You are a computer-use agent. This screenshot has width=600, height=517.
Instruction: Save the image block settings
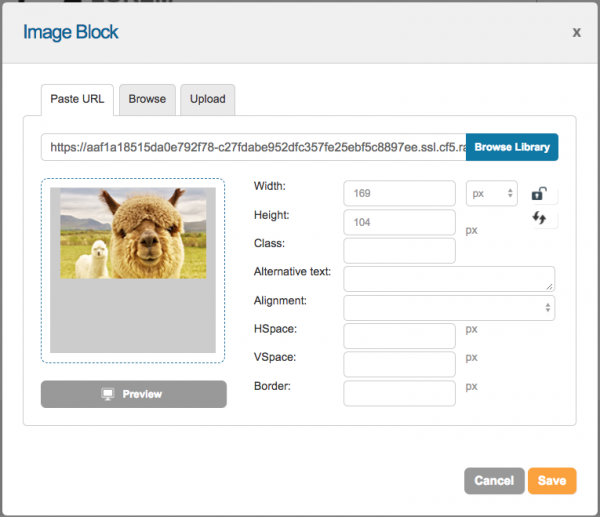(552, 481)
